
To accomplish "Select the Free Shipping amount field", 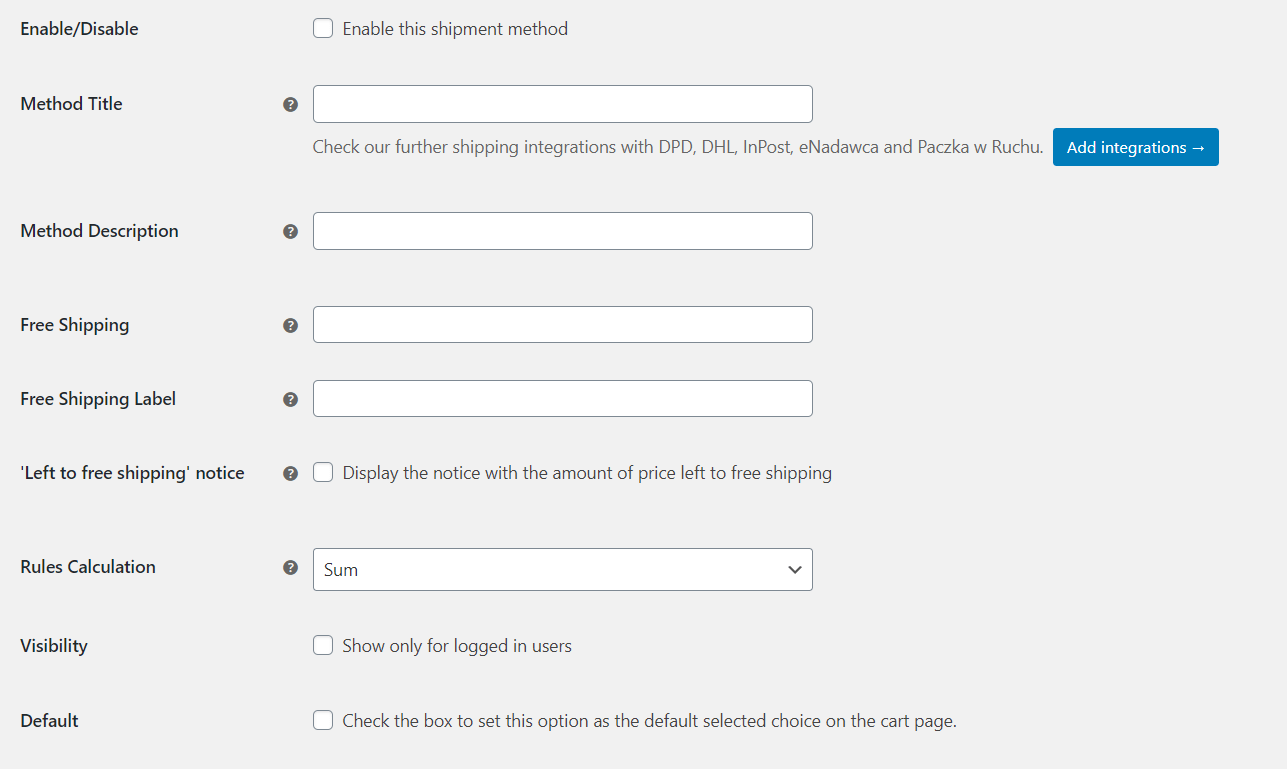I will [x=563, y=325].
